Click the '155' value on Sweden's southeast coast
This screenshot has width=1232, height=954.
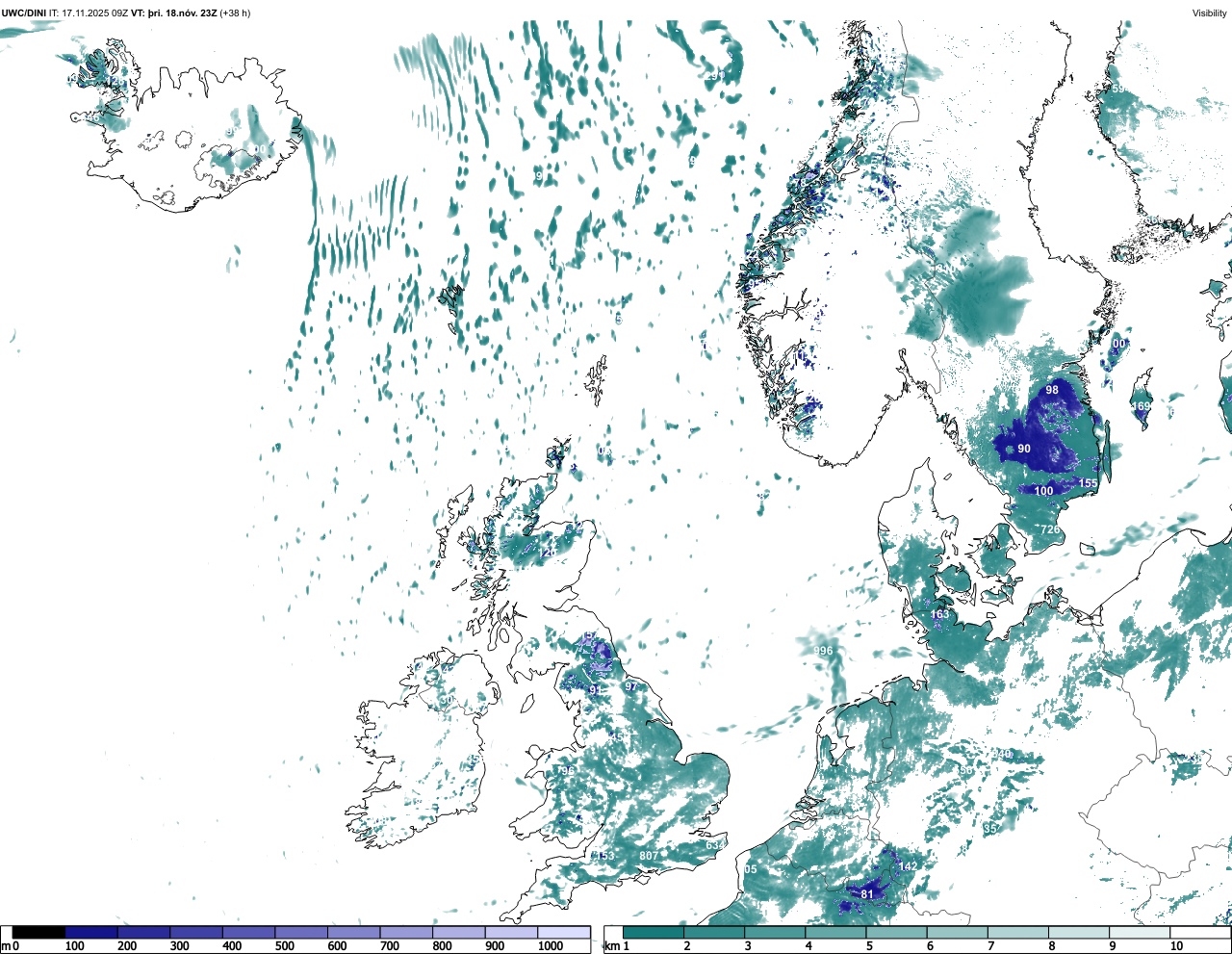coord(1088,483)
